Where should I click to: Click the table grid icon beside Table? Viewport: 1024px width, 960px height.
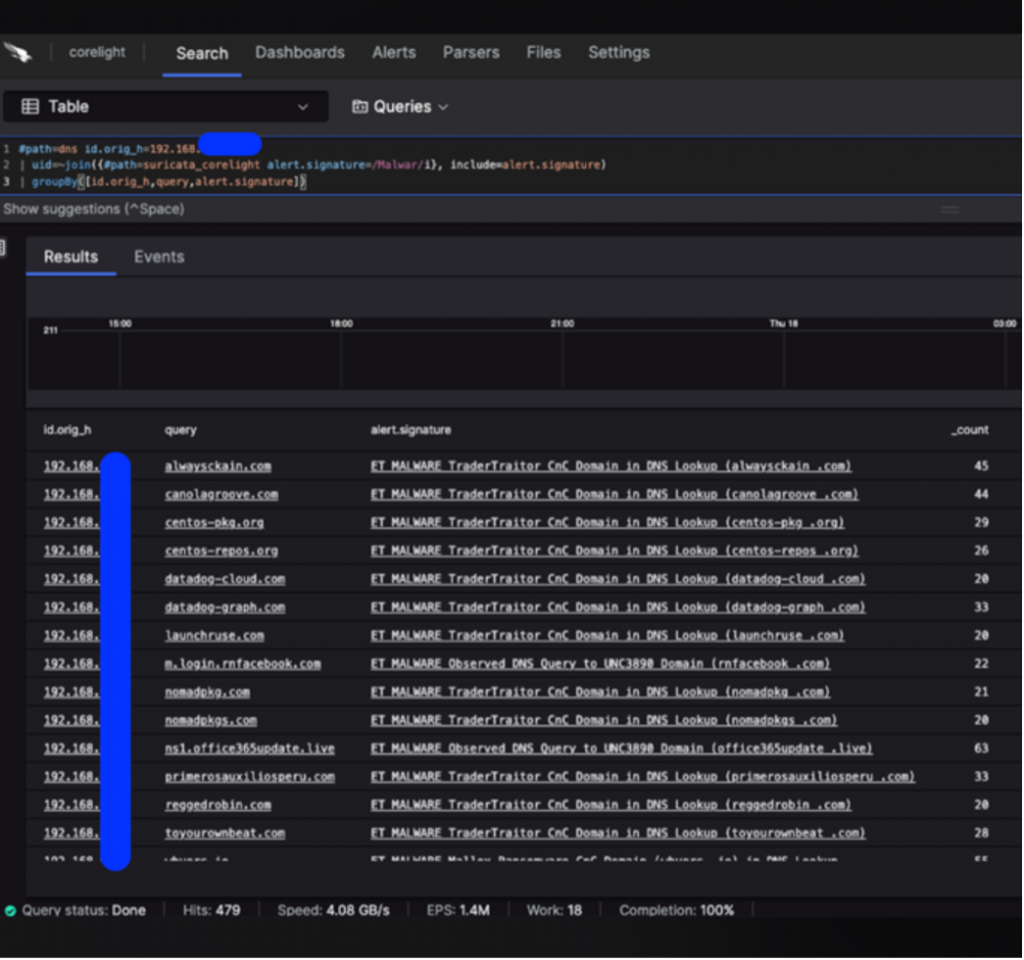pyautogui.click(x=30, y=107)
